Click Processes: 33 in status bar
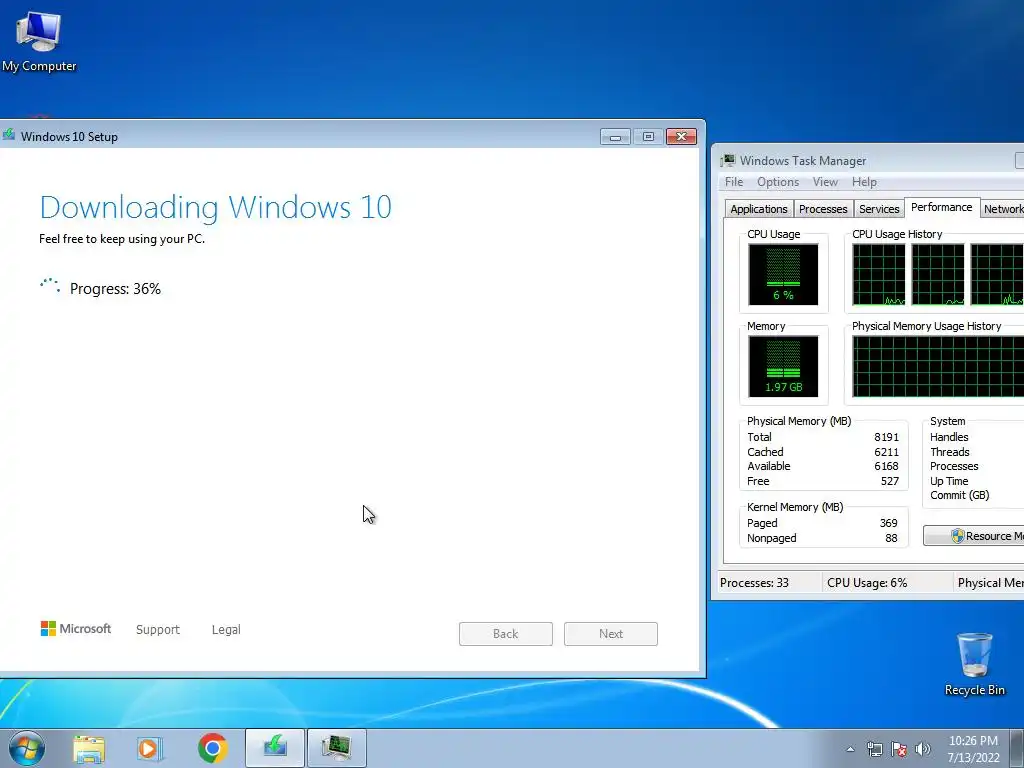The width and height of the screenshot is (1024, 768). tap(754, 583)
